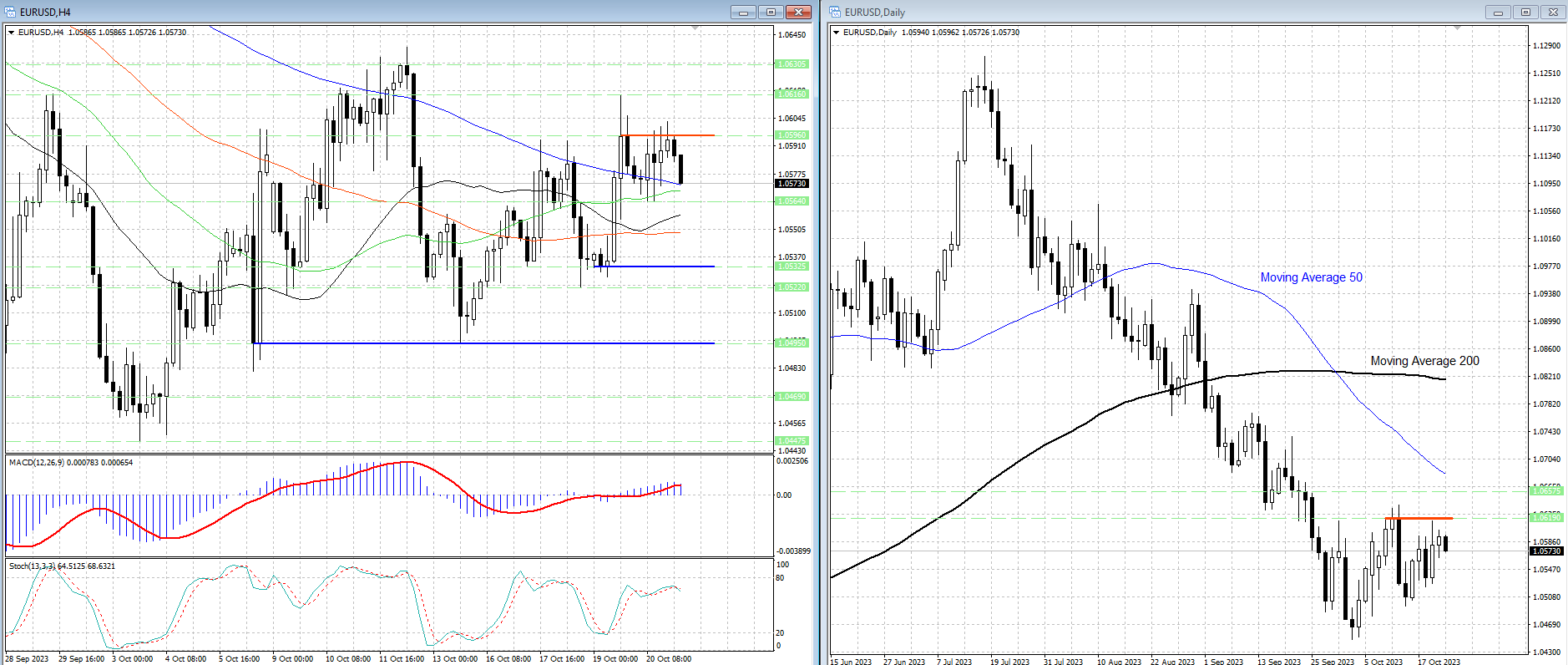This screenshot has height=665, width=1568.
Task: Click the Stochastic scale value 80
Action: (781, 578)
